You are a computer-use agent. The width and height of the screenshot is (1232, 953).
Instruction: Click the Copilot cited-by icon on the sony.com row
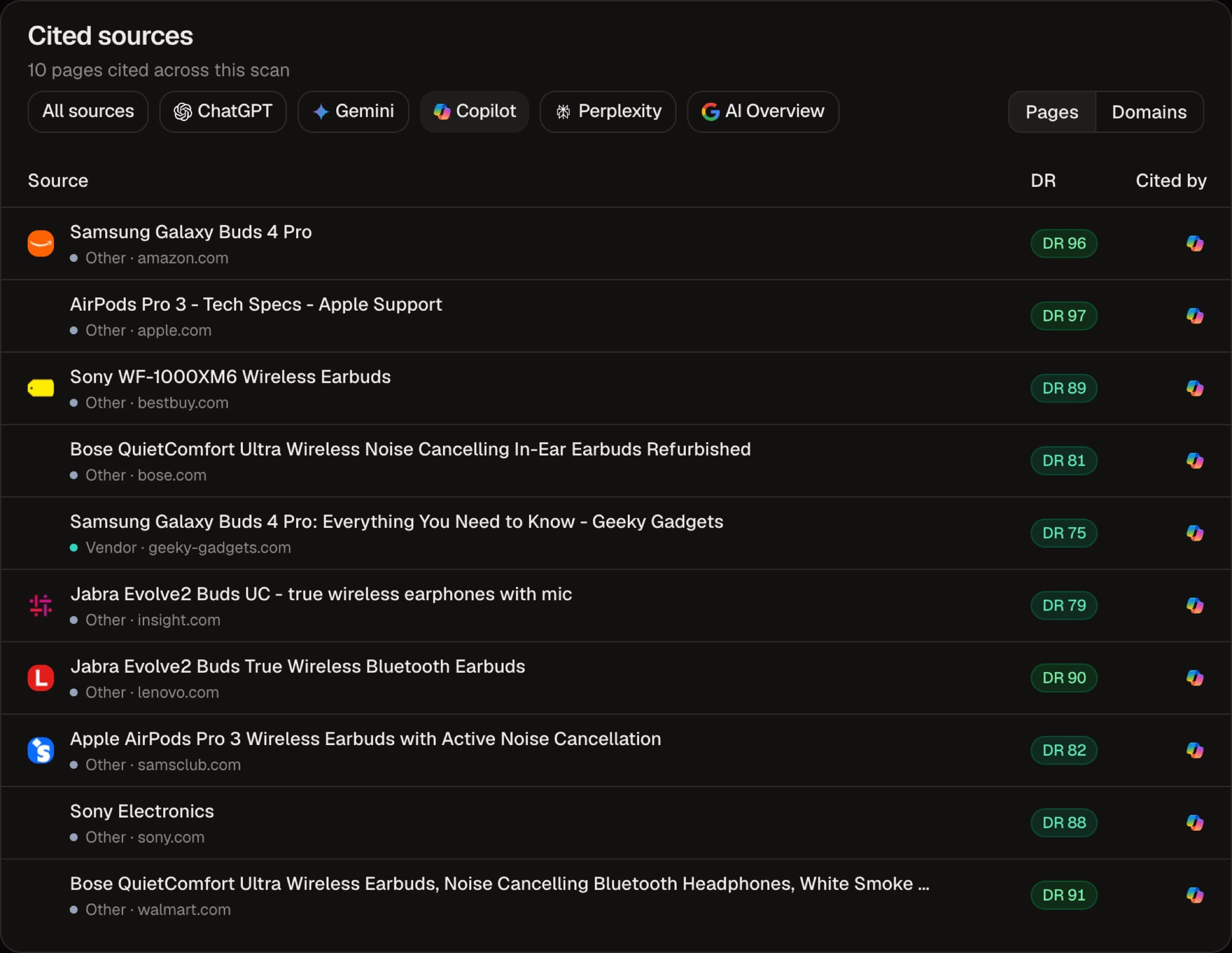[1195, 823]
